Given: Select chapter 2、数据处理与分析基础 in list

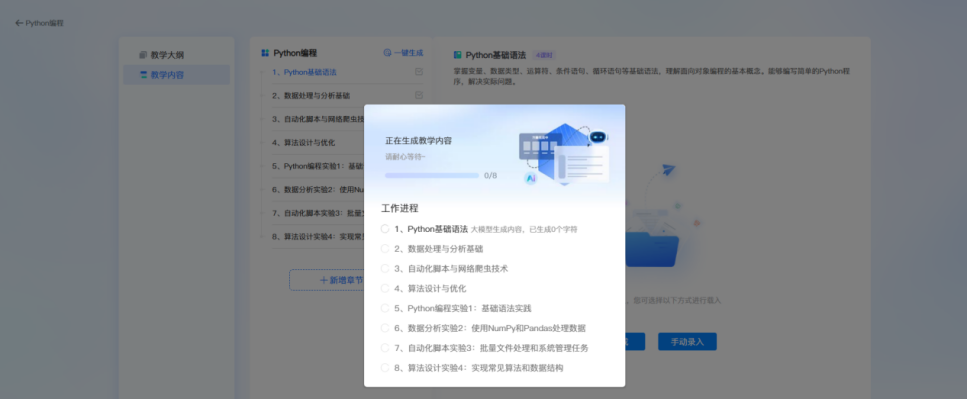Looking at the screenshot, I should tap(311, 96).
